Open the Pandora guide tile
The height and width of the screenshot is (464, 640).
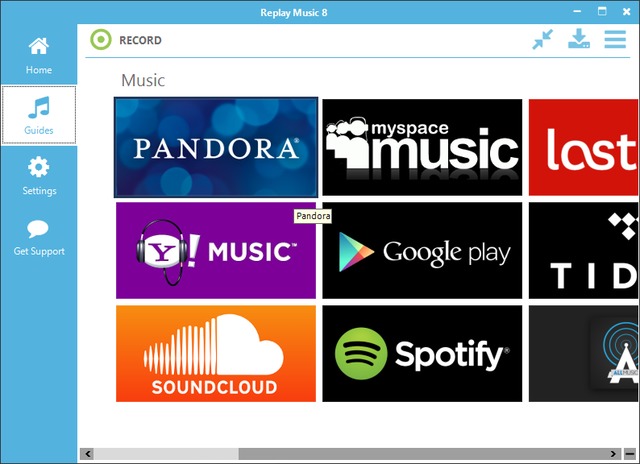pyautogui.click(x=216, y=147)
